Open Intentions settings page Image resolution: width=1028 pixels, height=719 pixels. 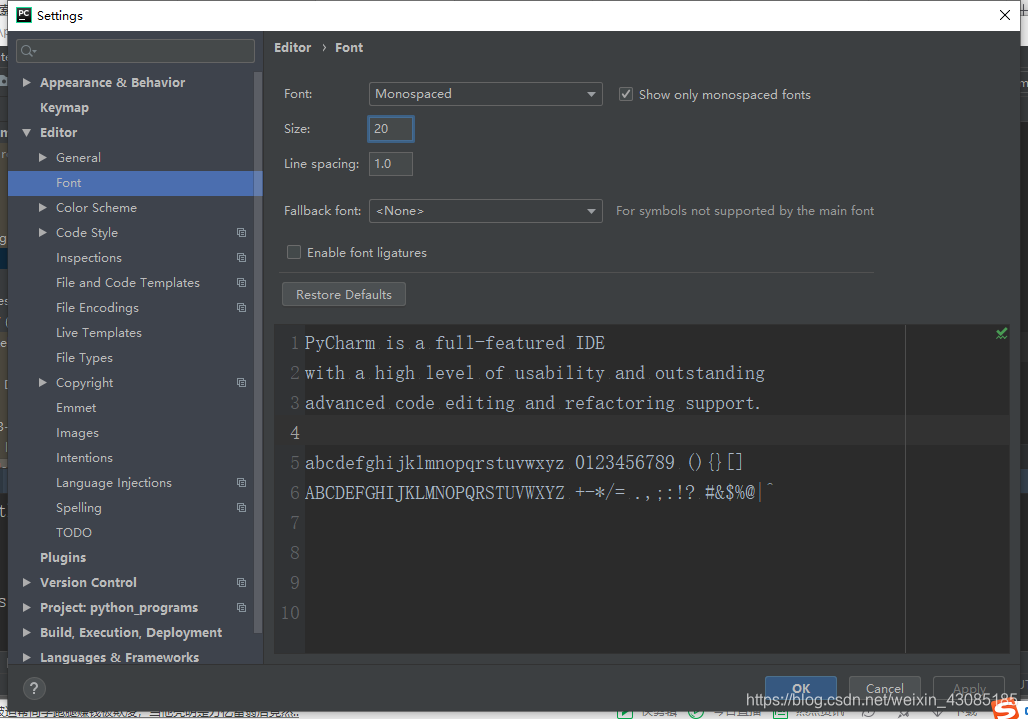(84, 457)
